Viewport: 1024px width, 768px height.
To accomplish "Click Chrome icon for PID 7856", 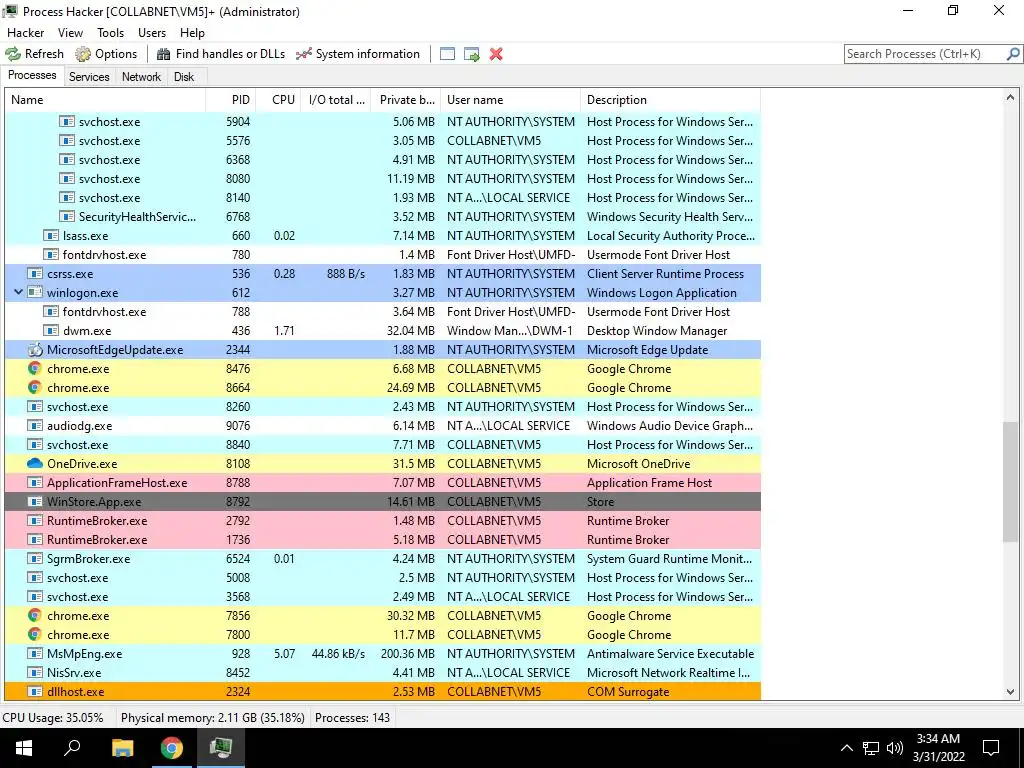I will [35, 615].
